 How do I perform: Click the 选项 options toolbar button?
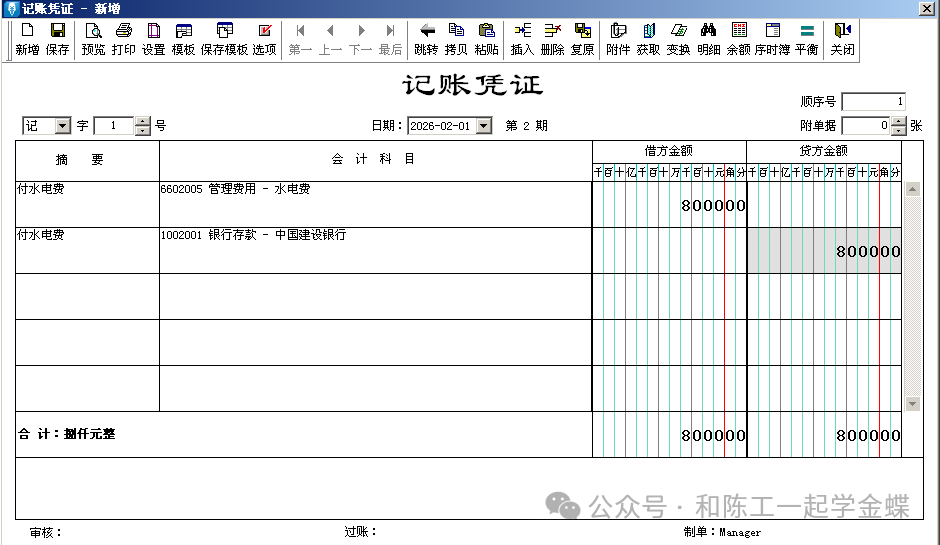pos(264,38)
